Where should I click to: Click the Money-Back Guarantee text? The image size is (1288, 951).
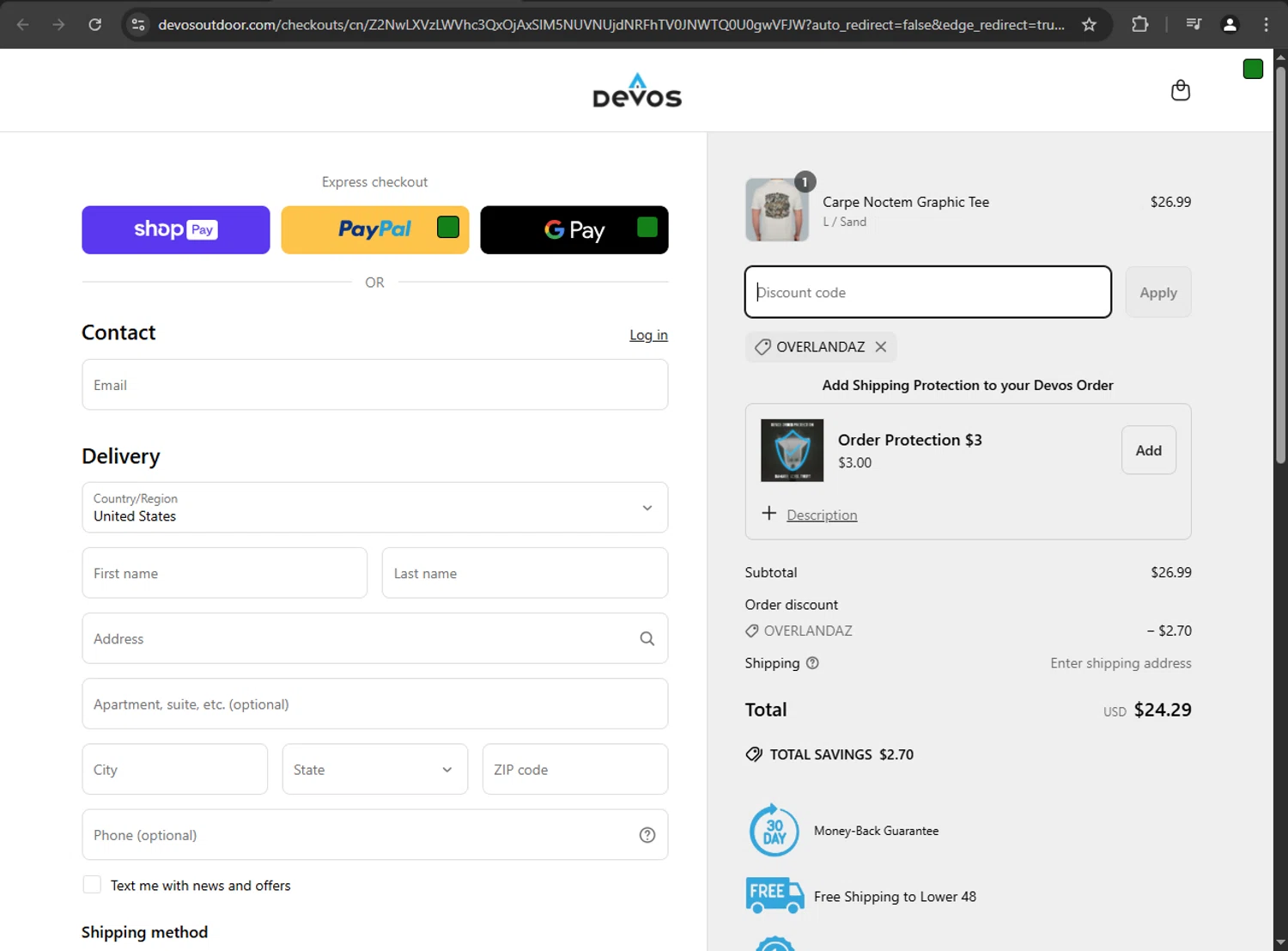pyautogui.click(x=876, y=831)
